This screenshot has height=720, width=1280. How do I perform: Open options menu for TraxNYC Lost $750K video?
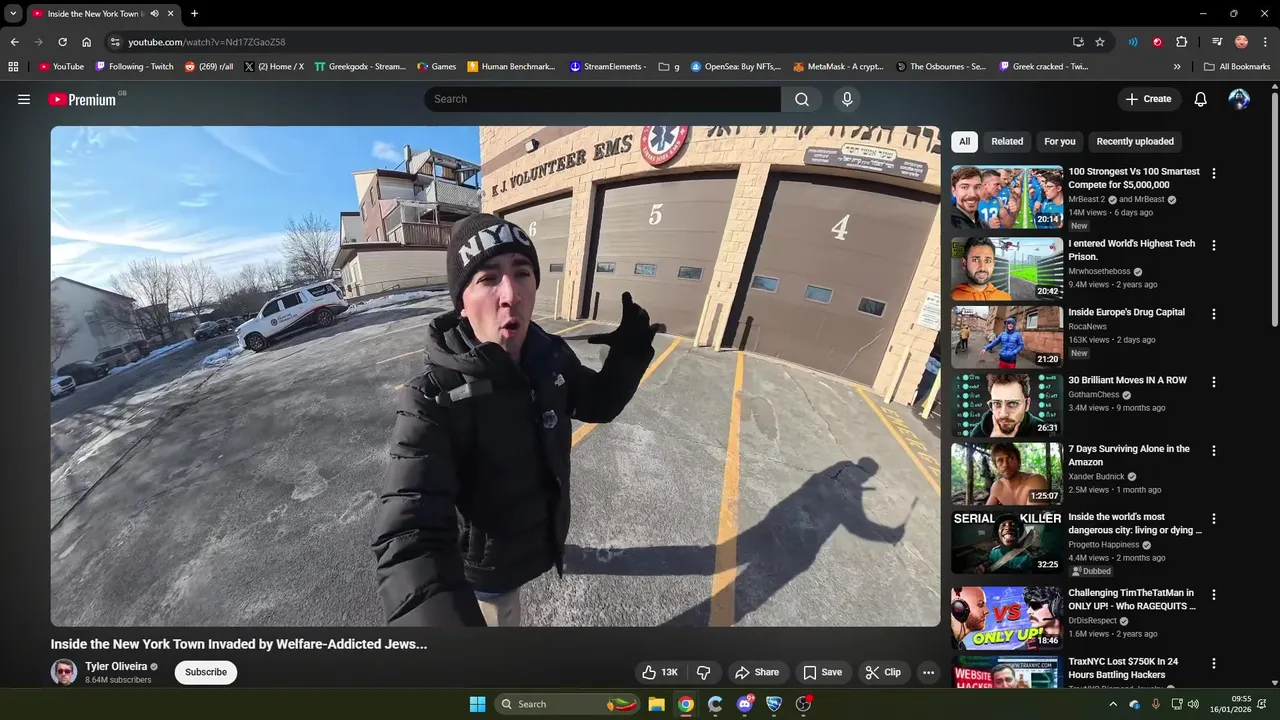tap(1214, 663)
